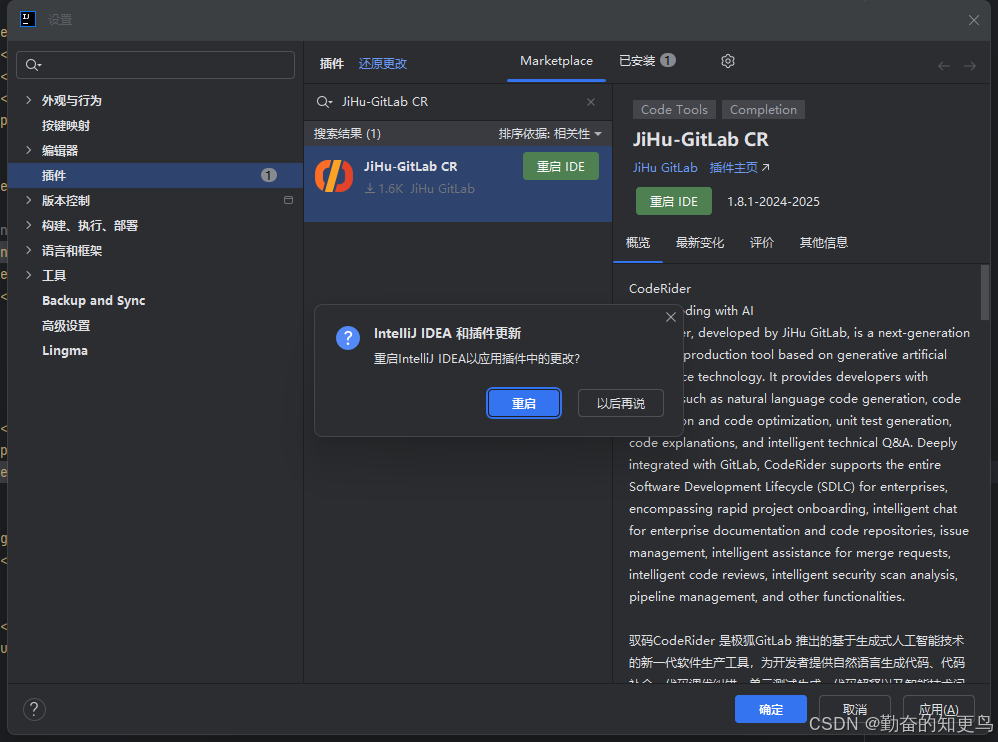Click the plugins update count badge
The height and width of the screenshot is (742, 998).
click(x=269, y=175)
